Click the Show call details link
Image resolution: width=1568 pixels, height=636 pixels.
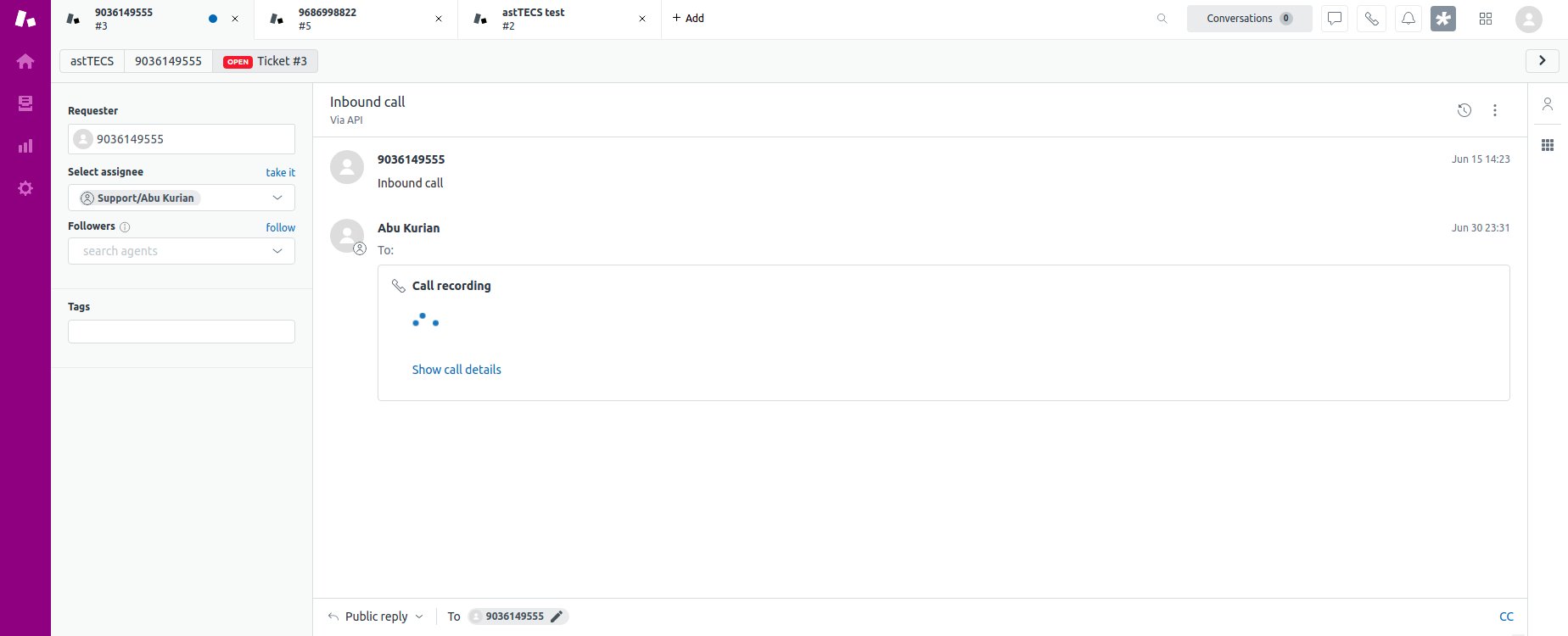click(456, 370)
